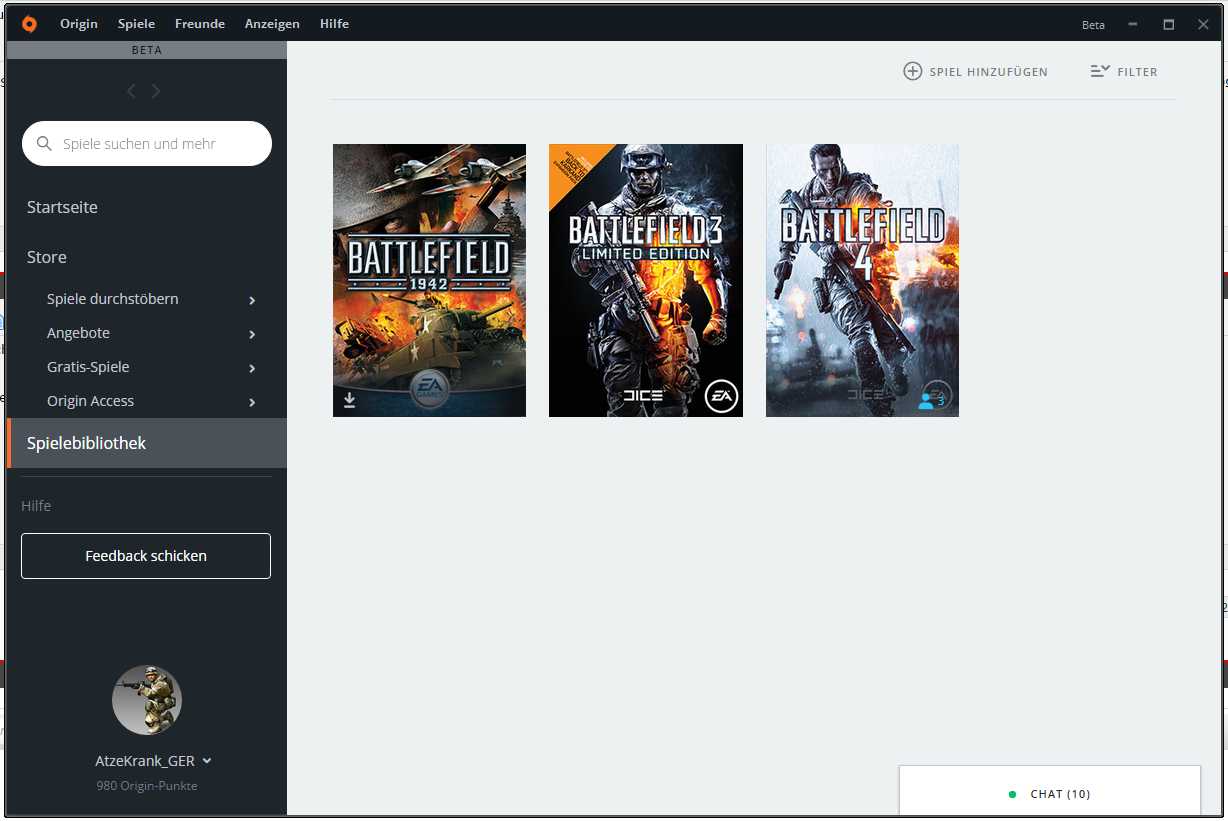
Task: Click the 'SPIEL HINZUFÜGEN' label
Action: [x=988, y=72]
